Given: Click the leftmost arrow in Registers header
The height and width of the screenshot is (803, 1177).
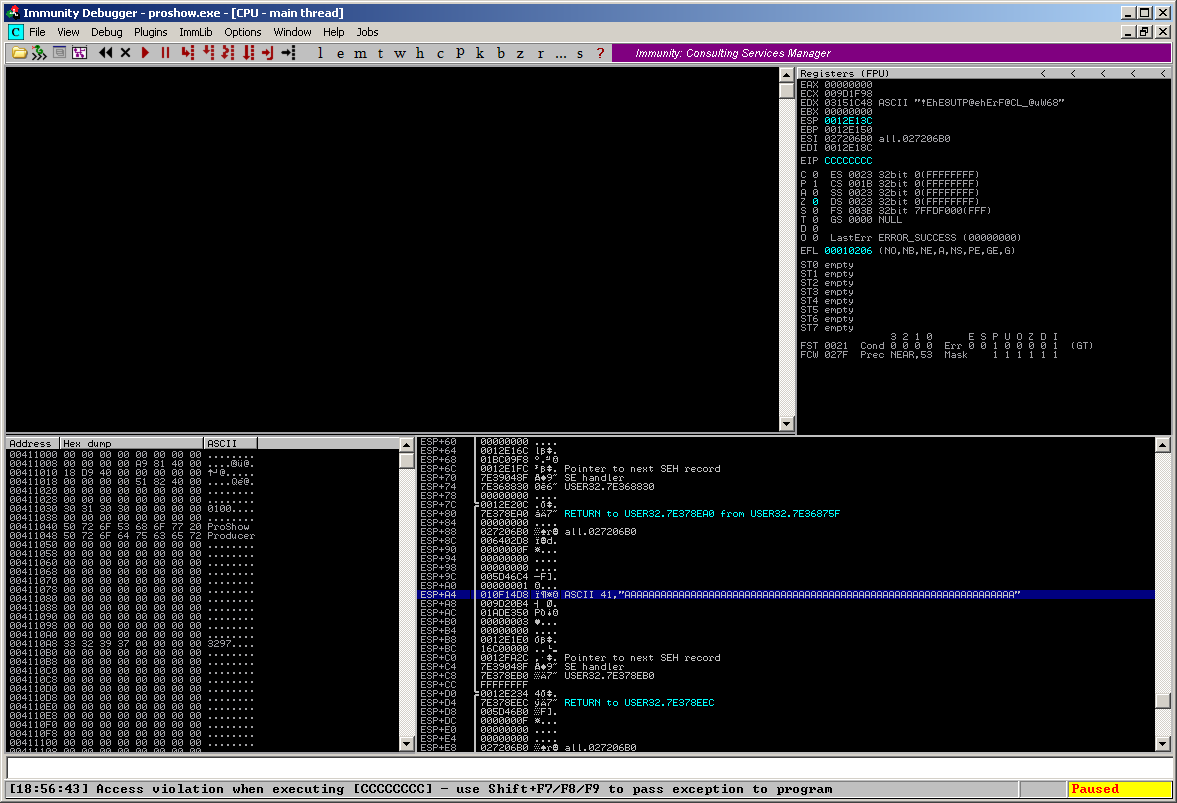Looking at the screenshot, I should 1043,74.
